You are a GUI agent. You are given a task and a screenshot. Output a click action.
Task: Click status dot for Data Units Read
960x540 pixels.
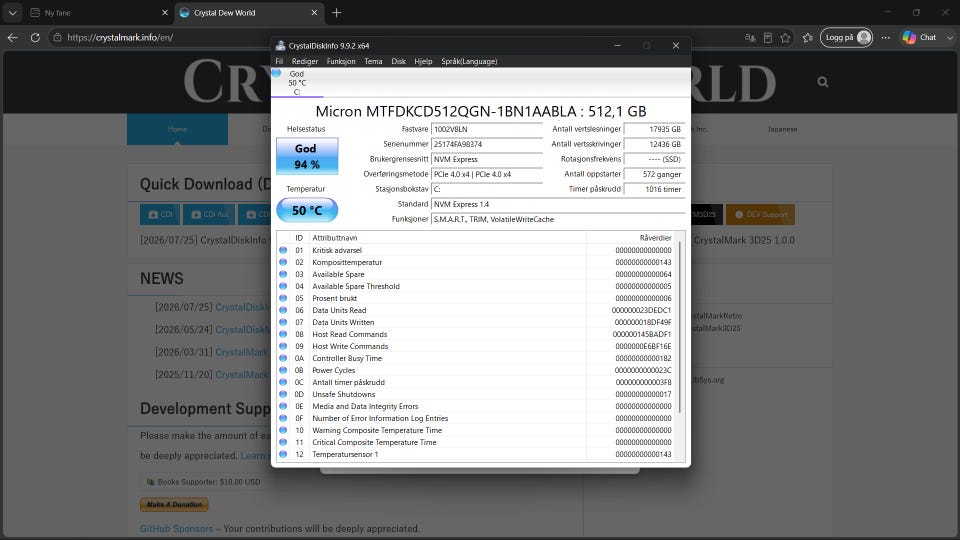(283, 310)
